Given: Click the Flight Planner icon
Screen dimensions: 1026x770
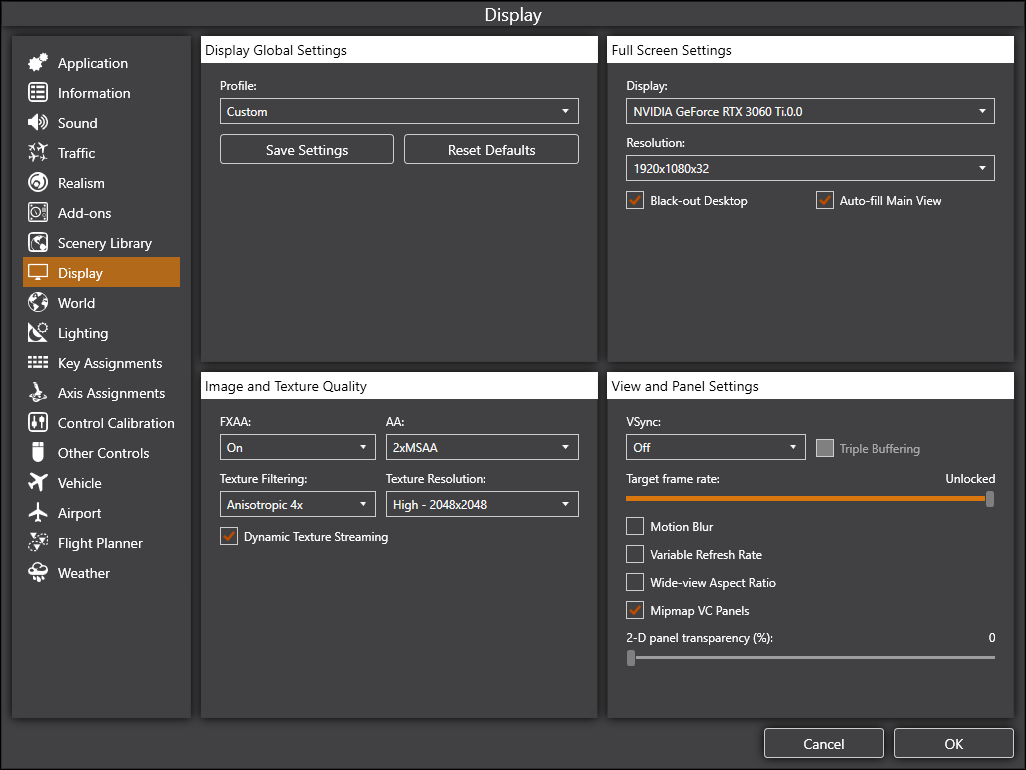Looking at the screenshot, I should pos(38,543).
